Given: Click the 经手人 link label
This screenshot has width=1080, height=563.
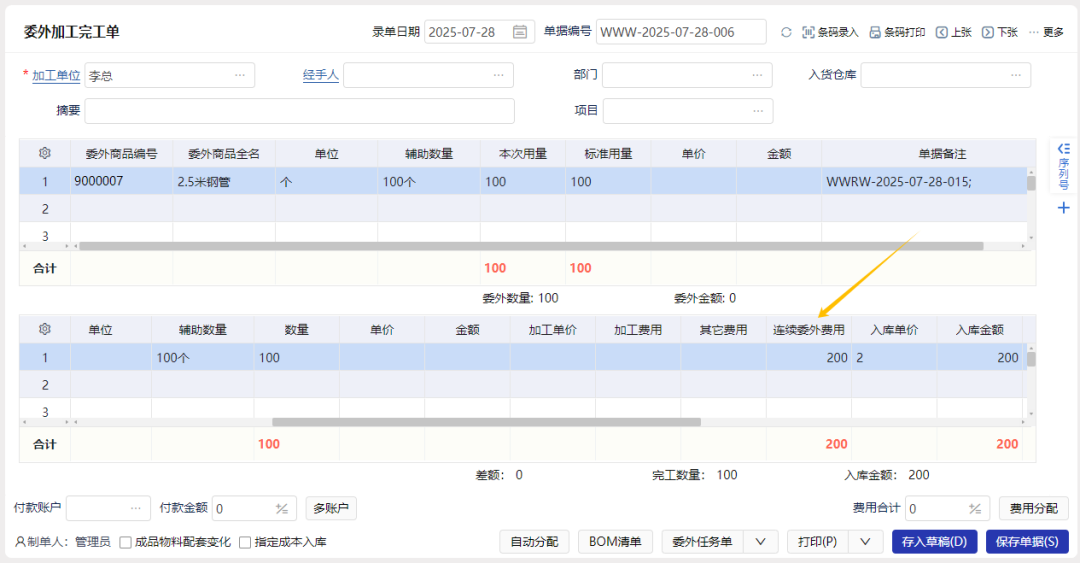Looking at the screenshot, I should [x=321, y=75].
